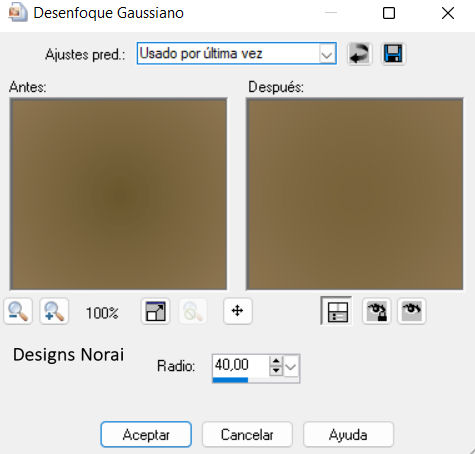Click the fit image to window icon
Image resolution: width=475 pixels, height=454 pixels.
click(x=155, y=311)
